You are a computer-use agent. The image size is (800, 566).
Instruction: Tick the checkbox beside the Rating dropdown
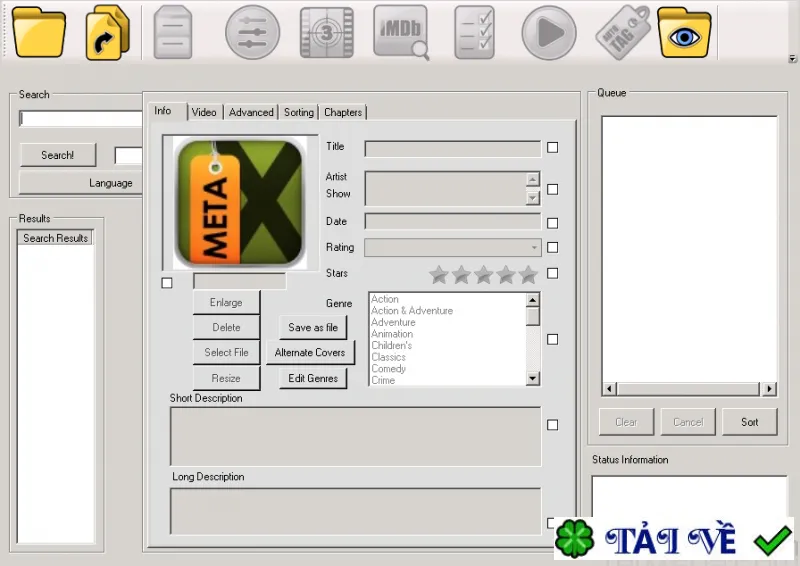tap(552, 248)
